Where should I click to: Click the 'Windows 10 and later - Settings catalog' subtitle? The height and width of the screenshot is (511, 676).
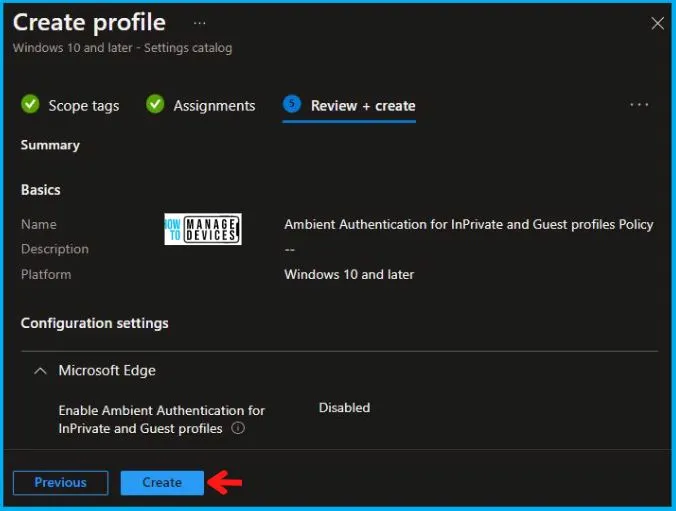[122, 48]
